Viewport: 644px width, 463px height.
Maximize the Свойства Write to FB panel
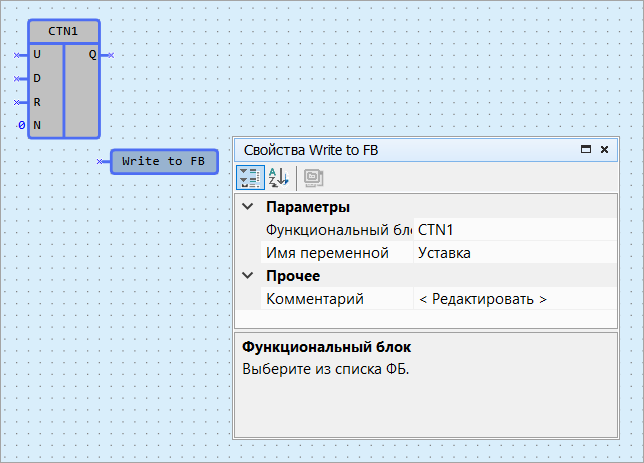586,150
